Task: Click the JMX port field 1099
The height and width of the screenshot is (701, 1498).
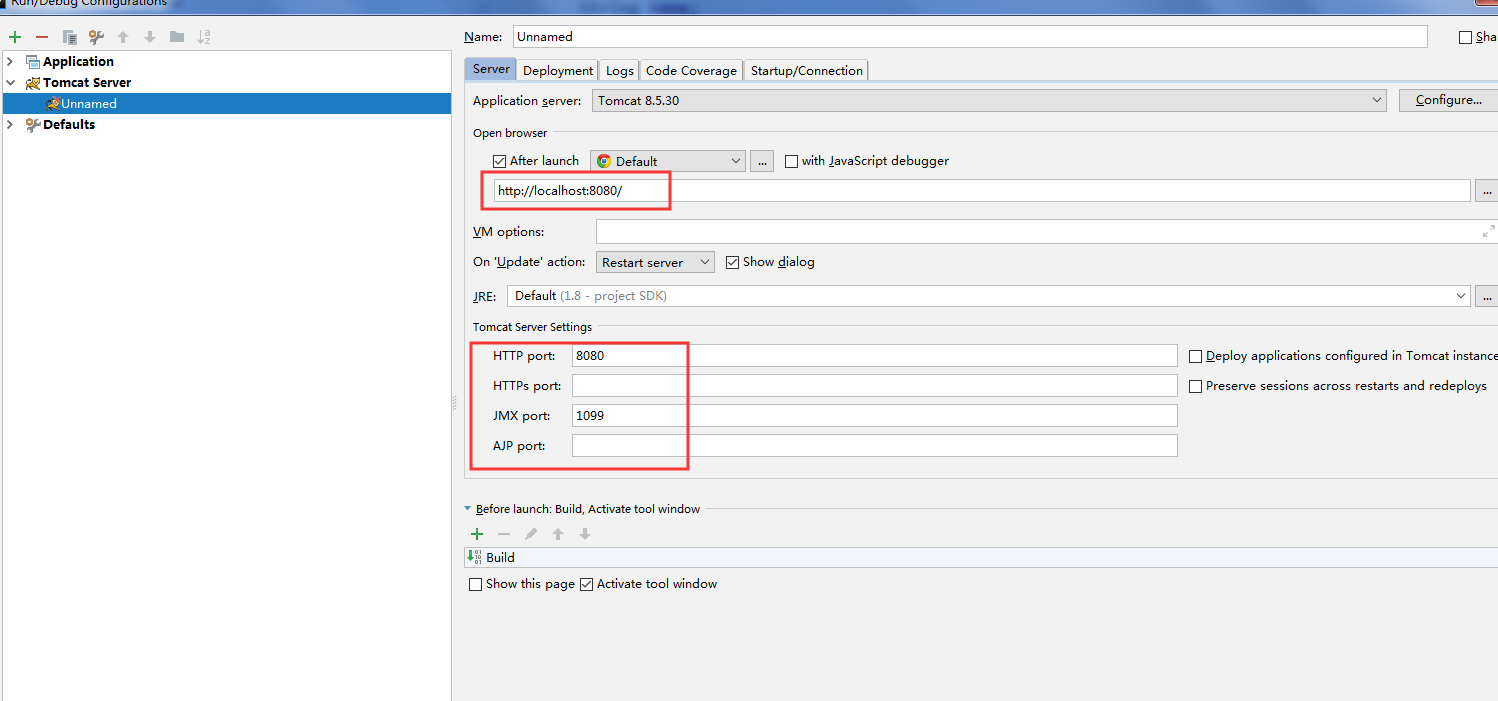Action: click(875, 416)
